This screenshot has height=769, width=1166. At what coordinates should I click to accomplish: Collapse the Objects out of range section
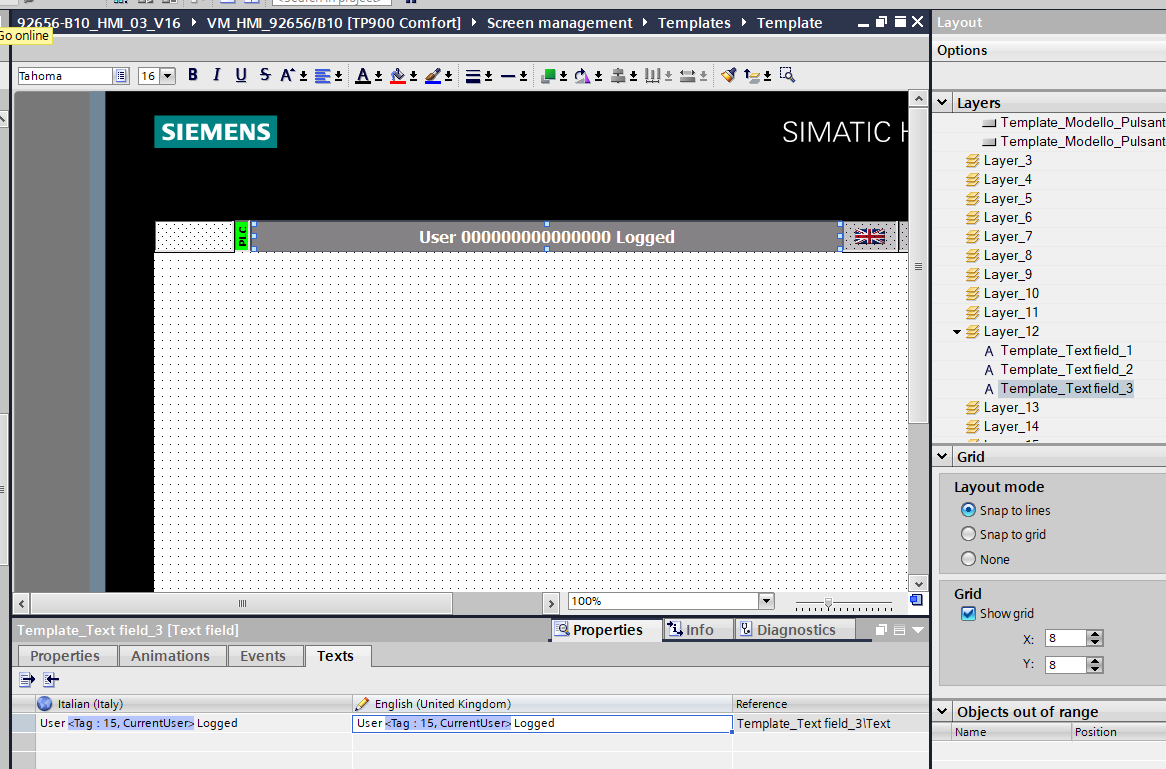pos(942,711)
